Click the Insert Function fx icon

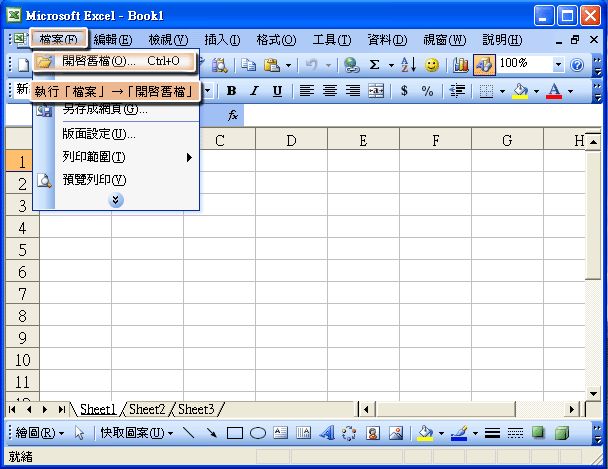pyautogui.click(x=233, y=115)
